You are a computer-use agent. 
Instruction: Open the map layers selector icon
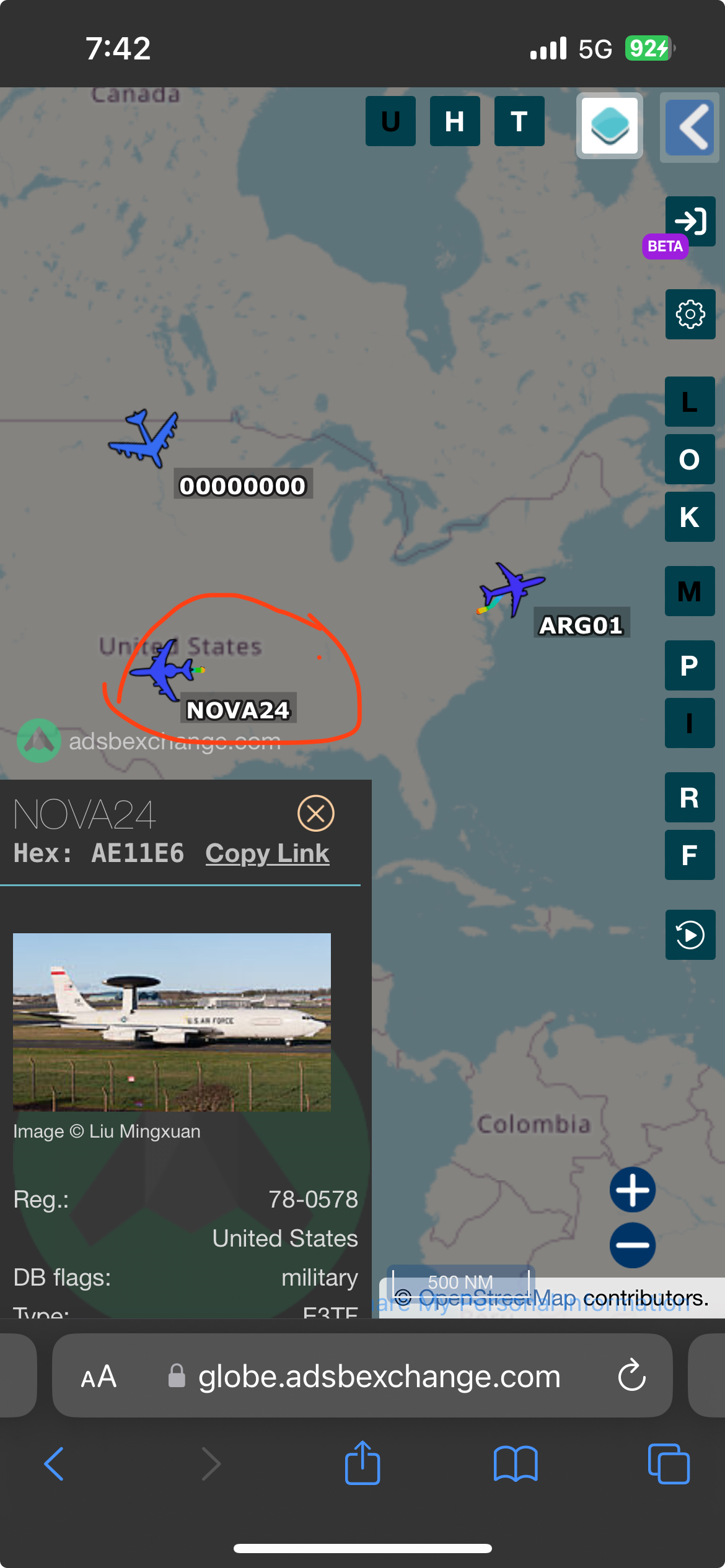tap(610, 126)
